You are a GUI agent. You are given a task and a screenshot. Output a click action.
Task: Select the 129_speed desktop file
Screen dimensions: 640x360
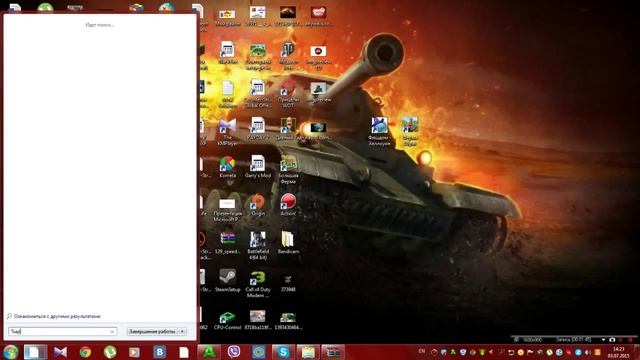(x=227, y=243)
